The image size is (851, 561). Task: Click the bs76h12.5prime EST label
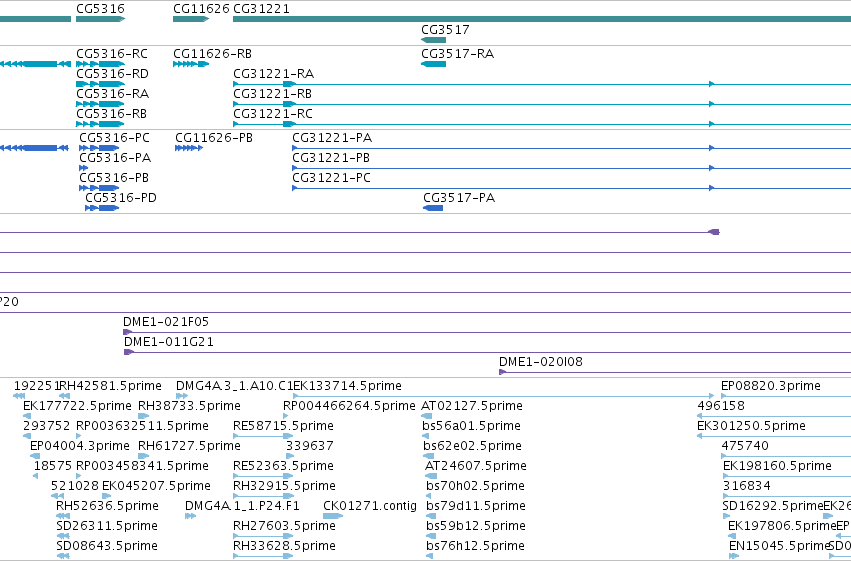click(x=475, y=546)
